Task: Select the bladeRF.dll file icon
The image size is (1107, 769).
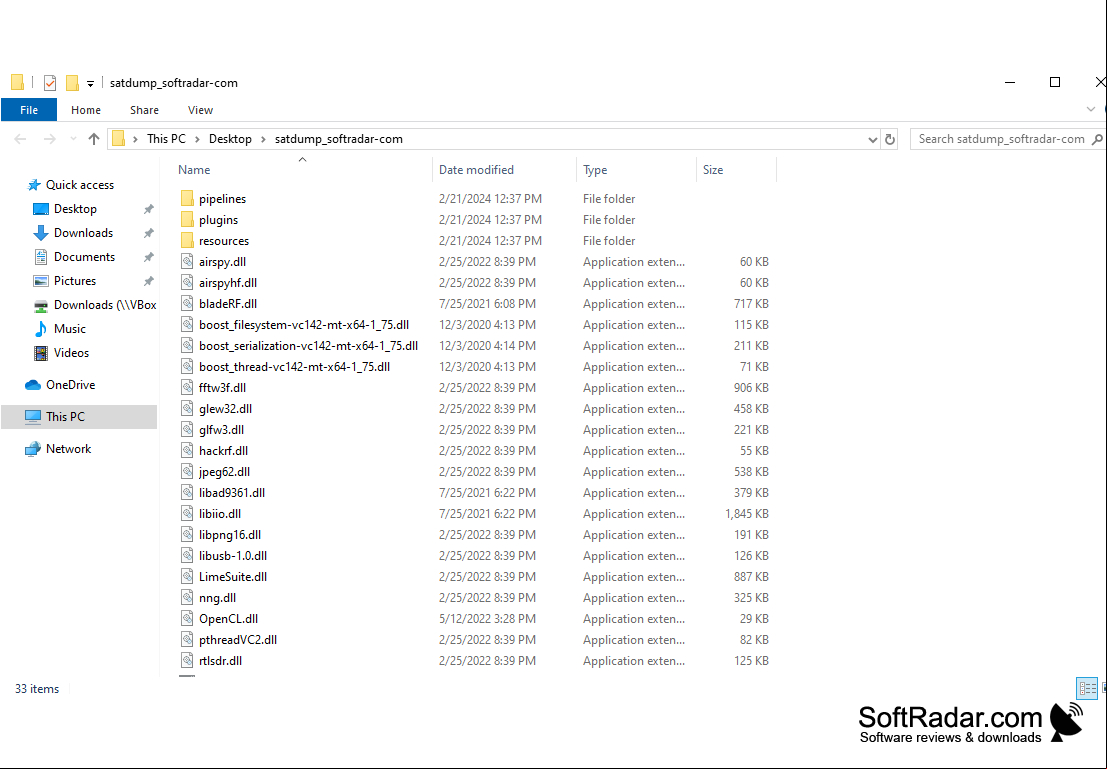Action: pos(187,304)
